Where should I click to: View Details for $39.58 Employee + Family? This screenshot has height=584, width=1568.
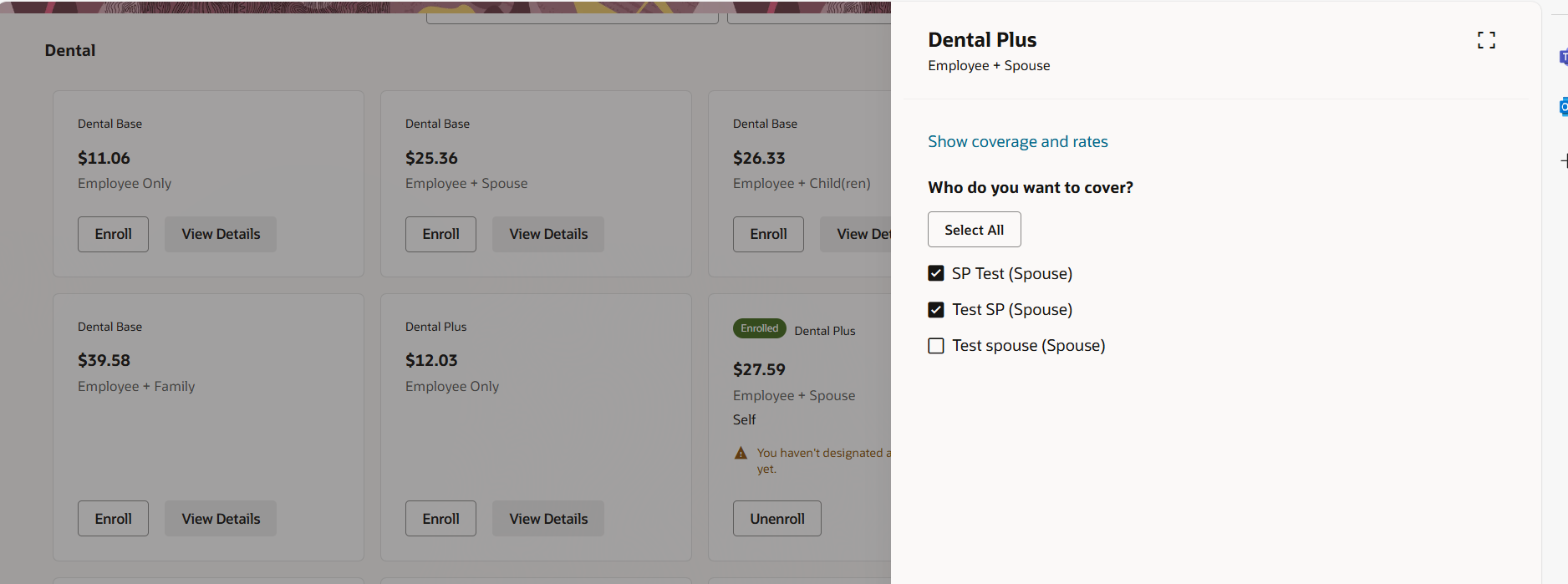[221, 519]
